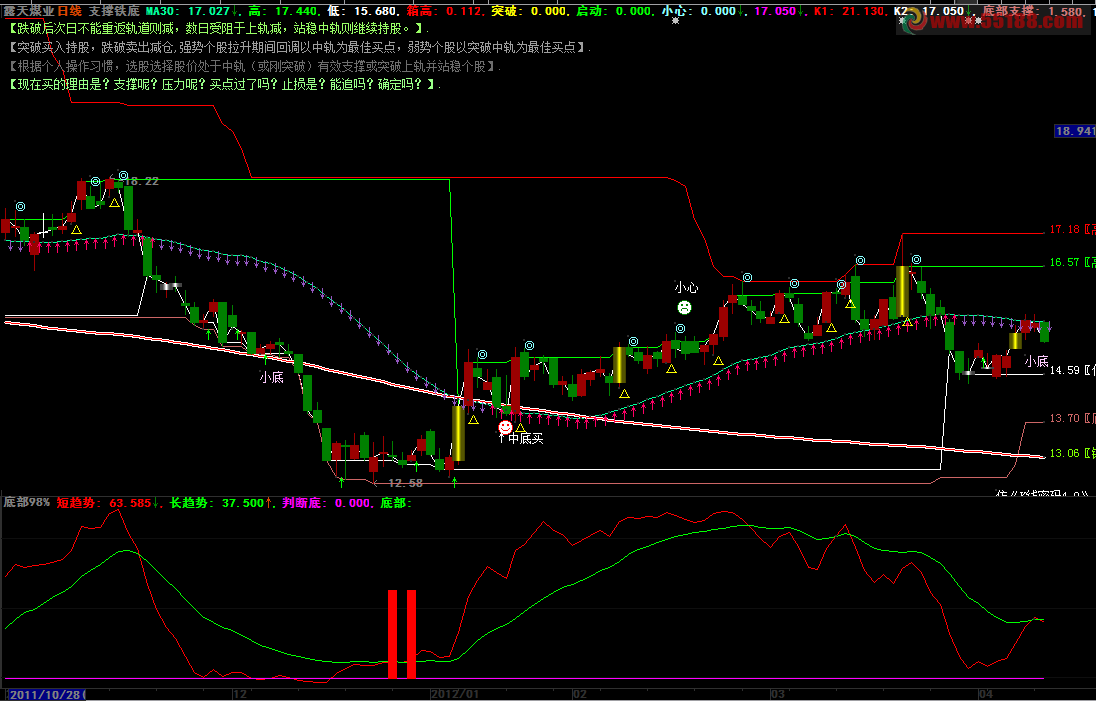Click the 2012/01 marker on the time axis
Screen dimensions: 1096x701
point(454,694)
